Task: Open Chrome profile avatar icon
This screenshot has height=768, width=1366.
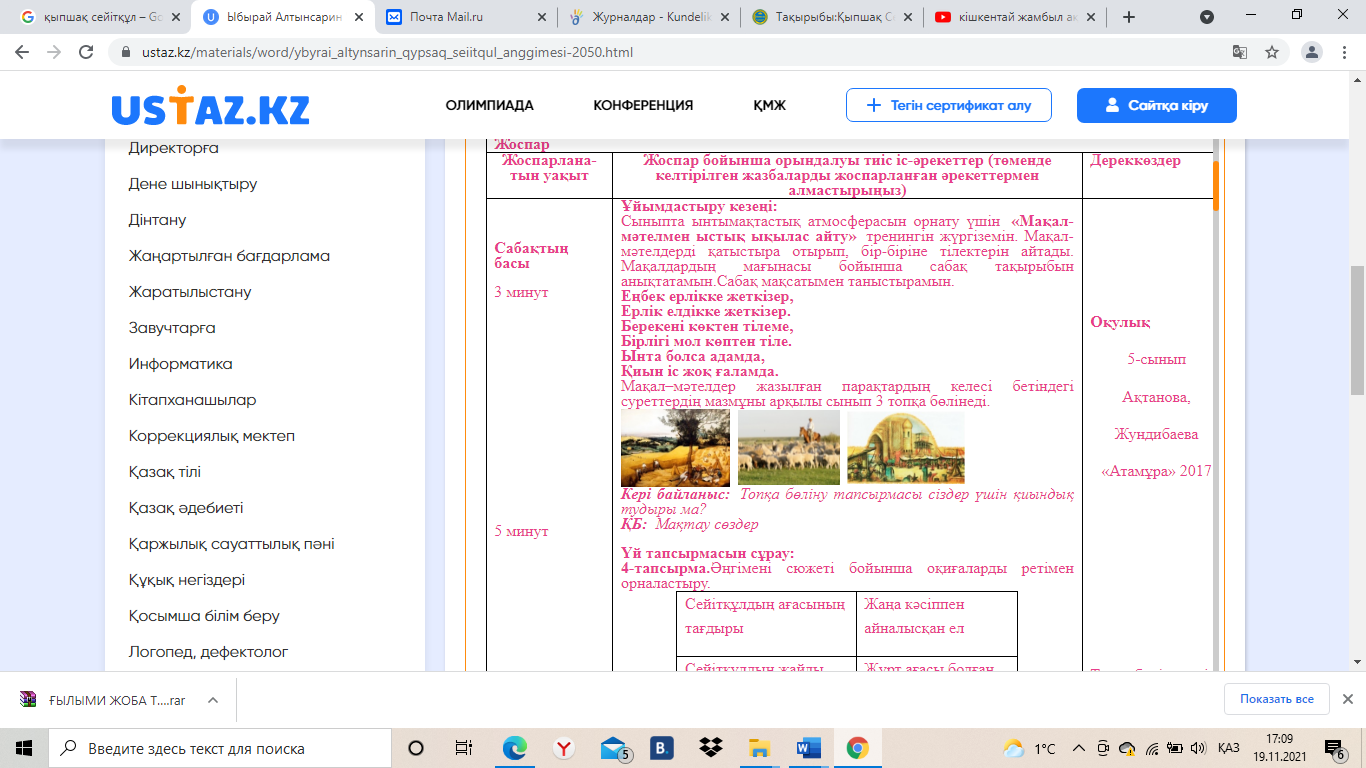Action: (x=1312, y=52)
